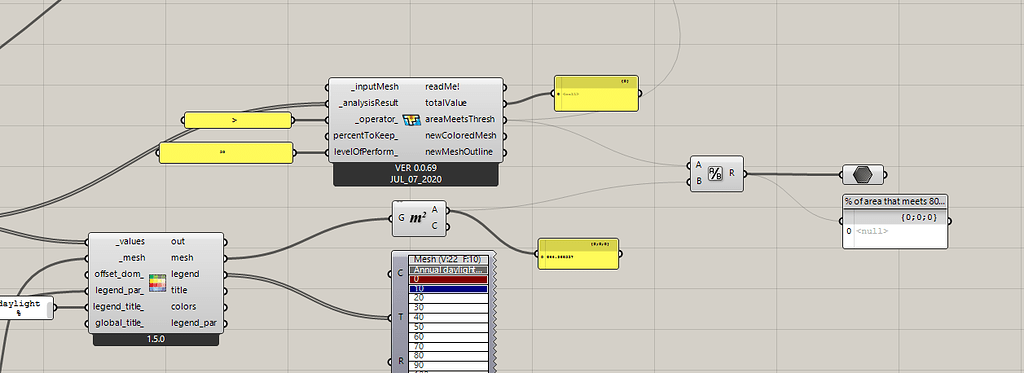1024x373 pixels.
Task: Select the '60' list row
Action: [449, 337]
